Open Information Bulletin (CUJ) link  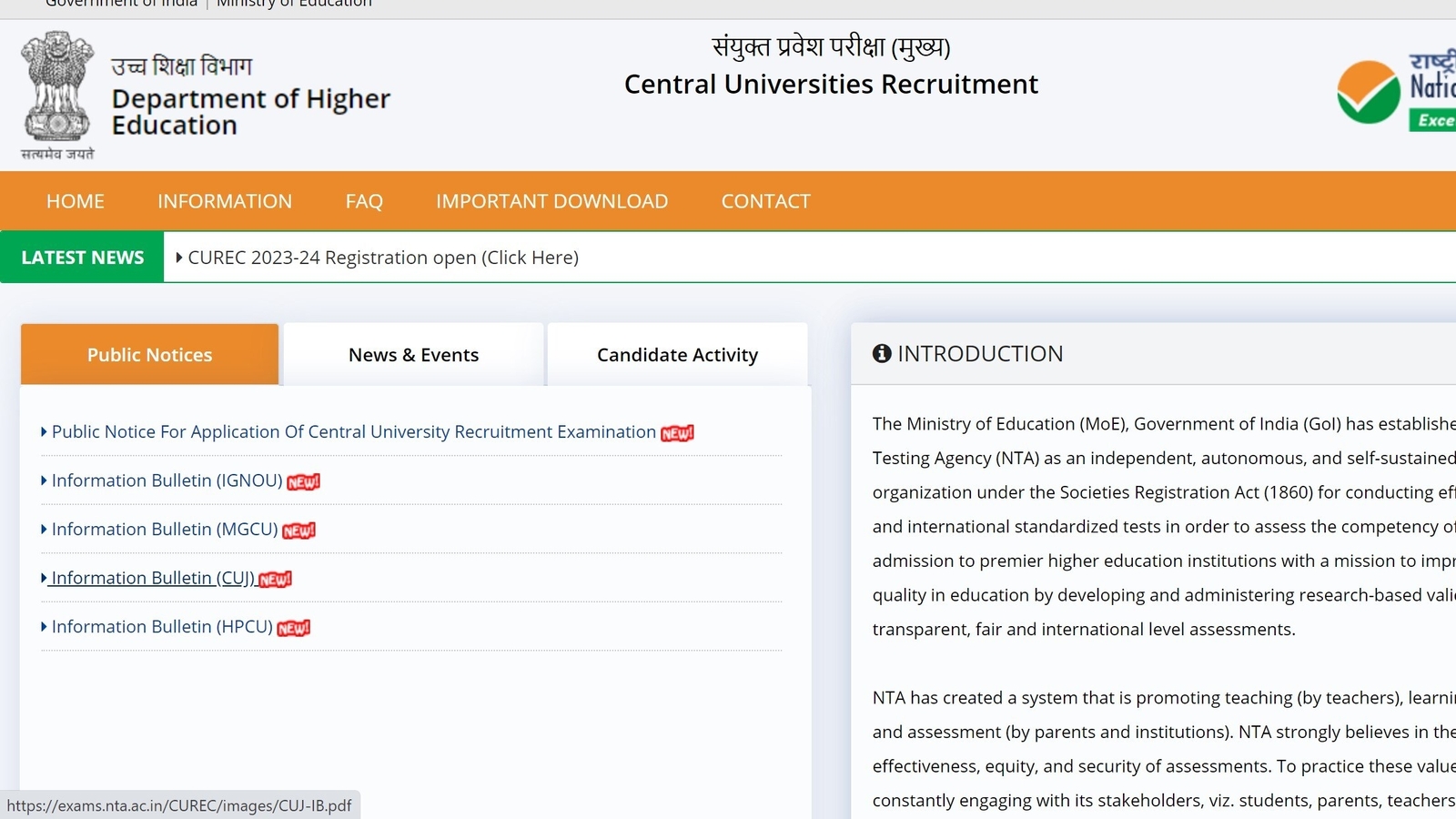click(x=153, y=578)
